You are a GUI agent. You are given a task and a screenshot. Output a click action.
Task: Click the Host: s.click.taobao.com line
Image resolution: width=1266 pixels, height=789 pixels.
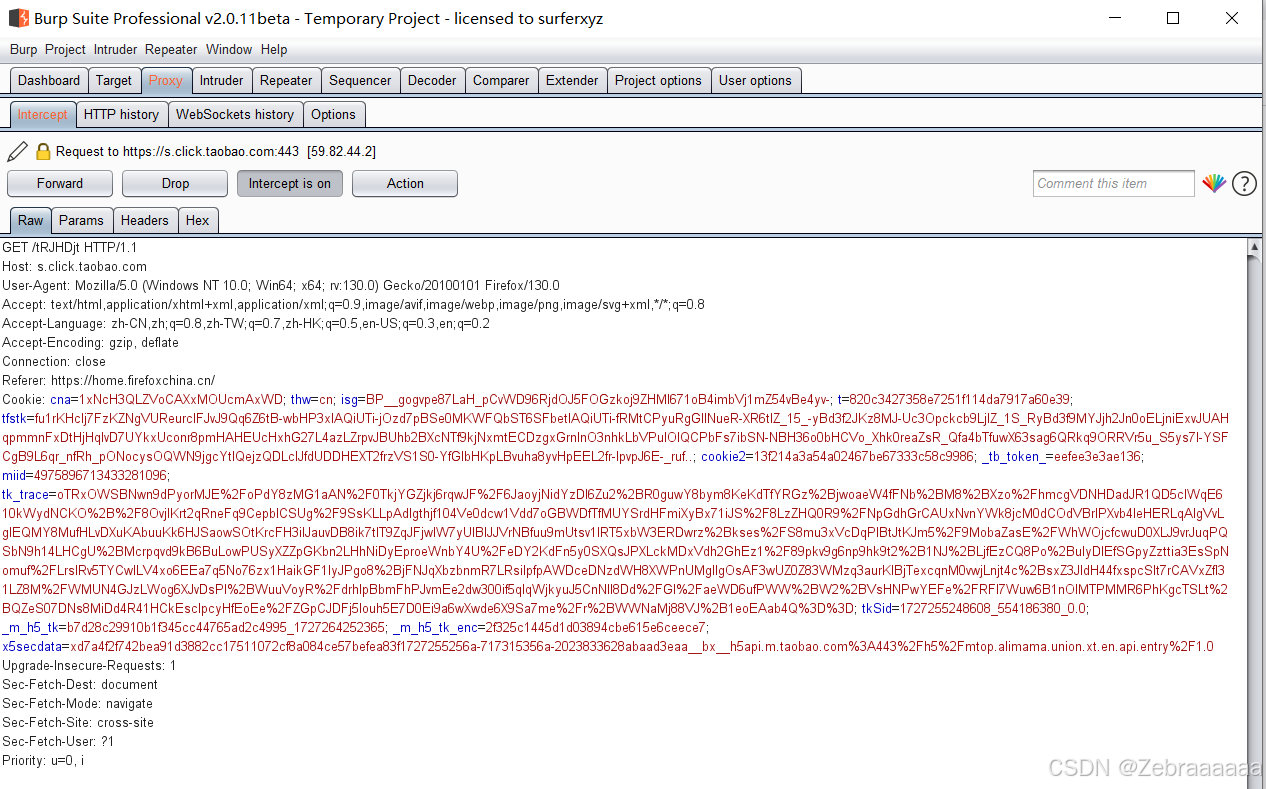click(x=75, y=266)
